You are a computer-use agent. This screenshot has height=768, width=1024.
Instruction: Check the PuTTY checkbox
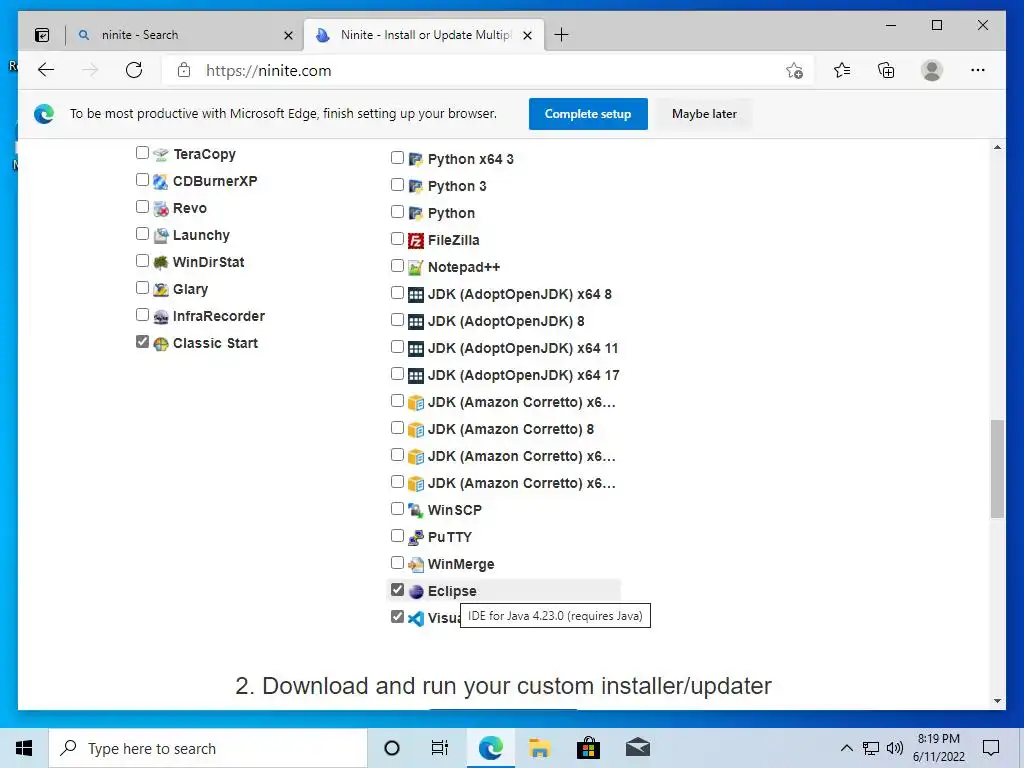coord(397,536)
